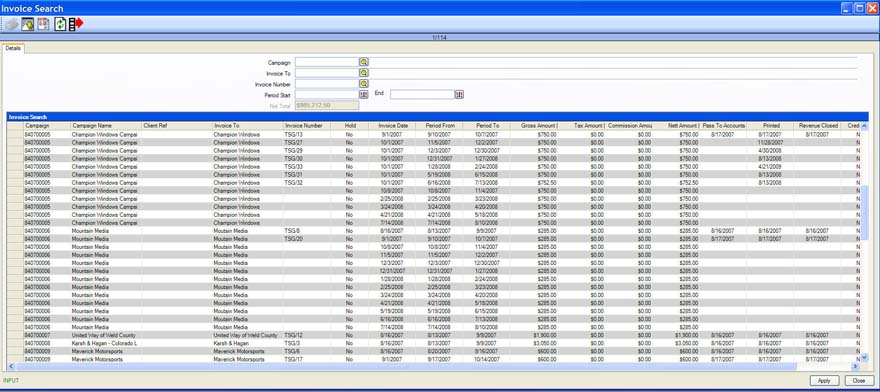Click the 11/28/2007 printed date cell
This screenshot has width=880, height=392.
[770, 143]
